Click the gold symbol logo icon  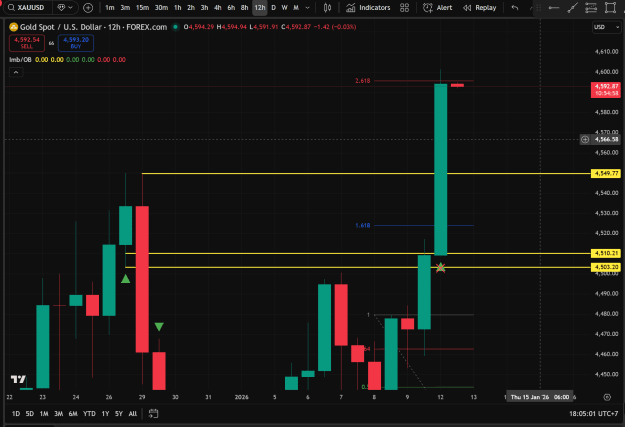click(x=14, y=27)
